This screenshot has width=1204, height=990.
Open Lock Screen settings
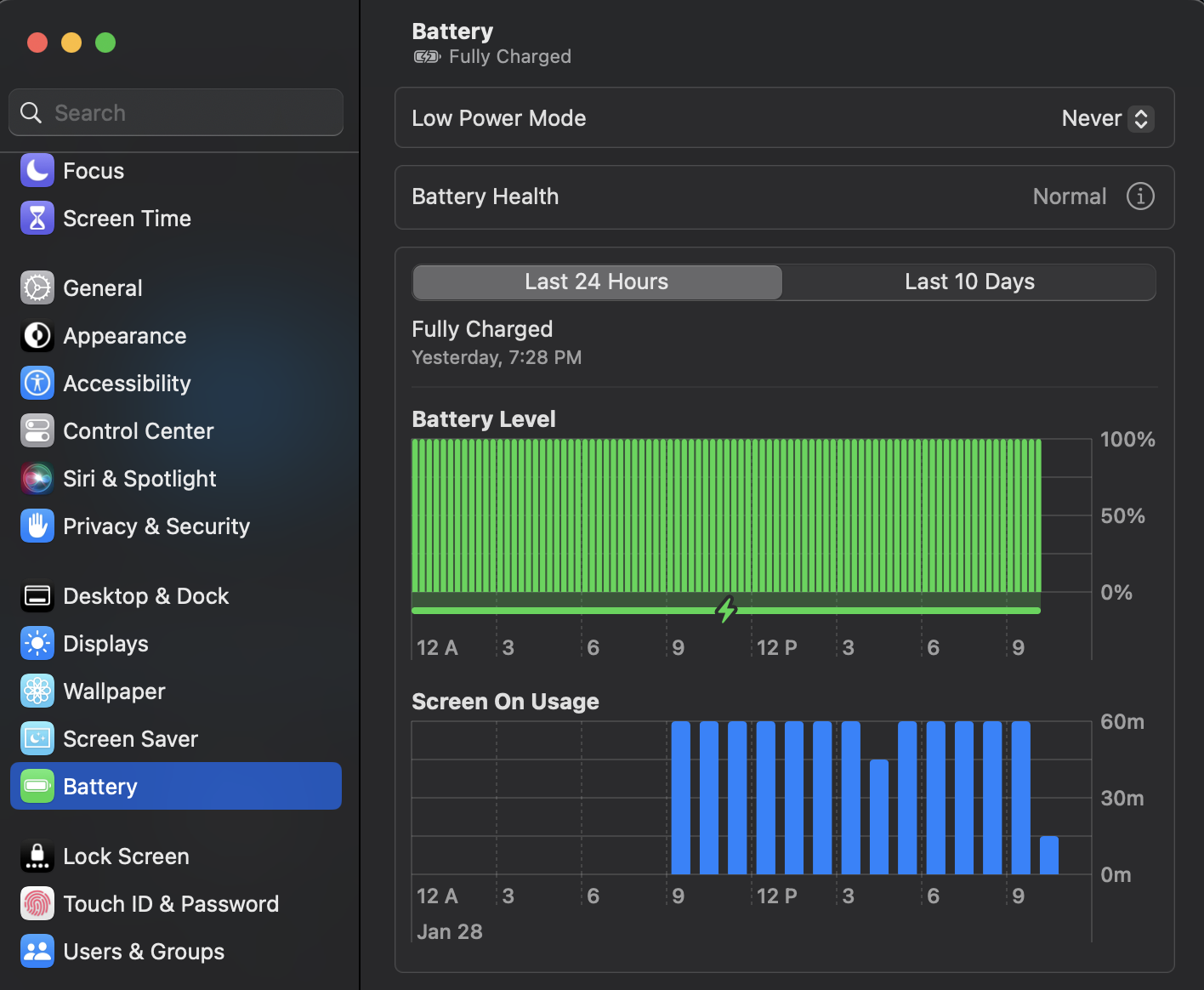(x=126, y=856)
